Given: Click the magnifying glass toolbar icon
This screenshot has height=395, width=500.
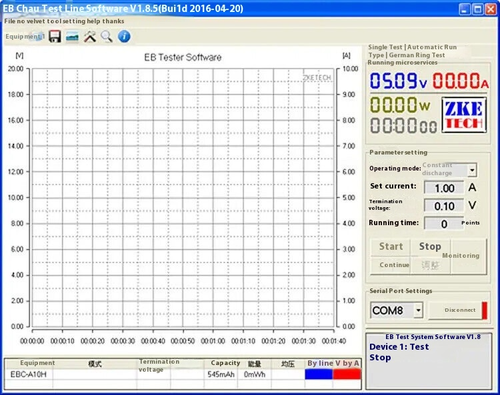Looking at the screenshot, I should [107, 36].
